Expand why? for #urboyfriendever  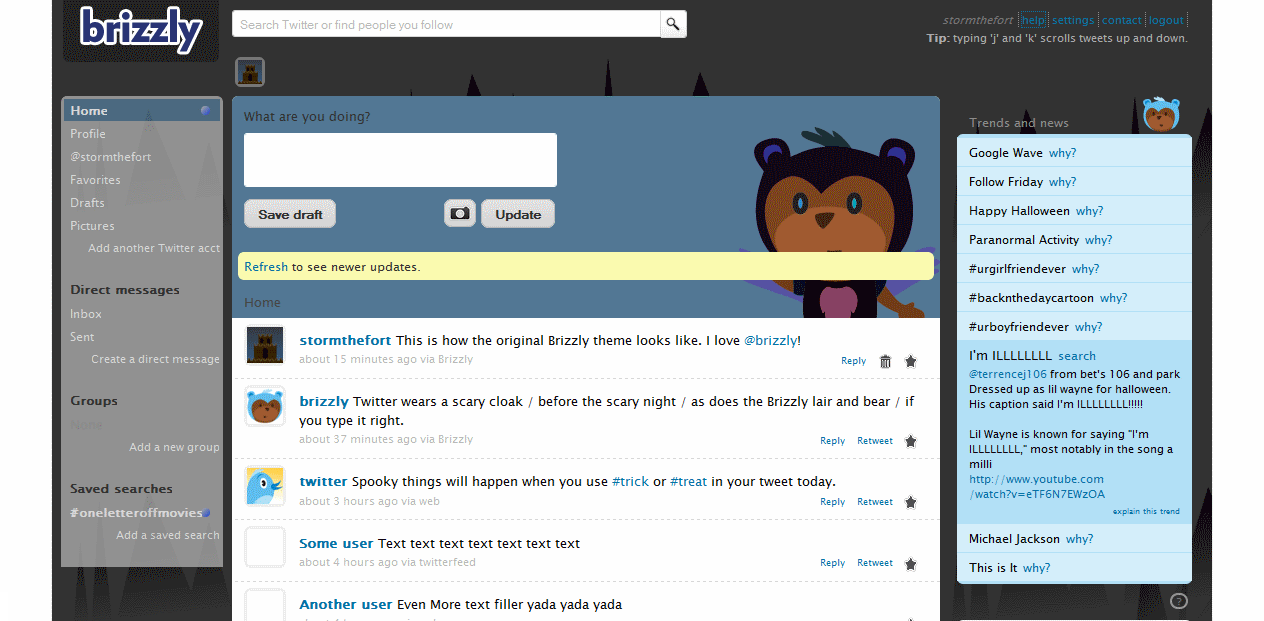click(1088, 327)
